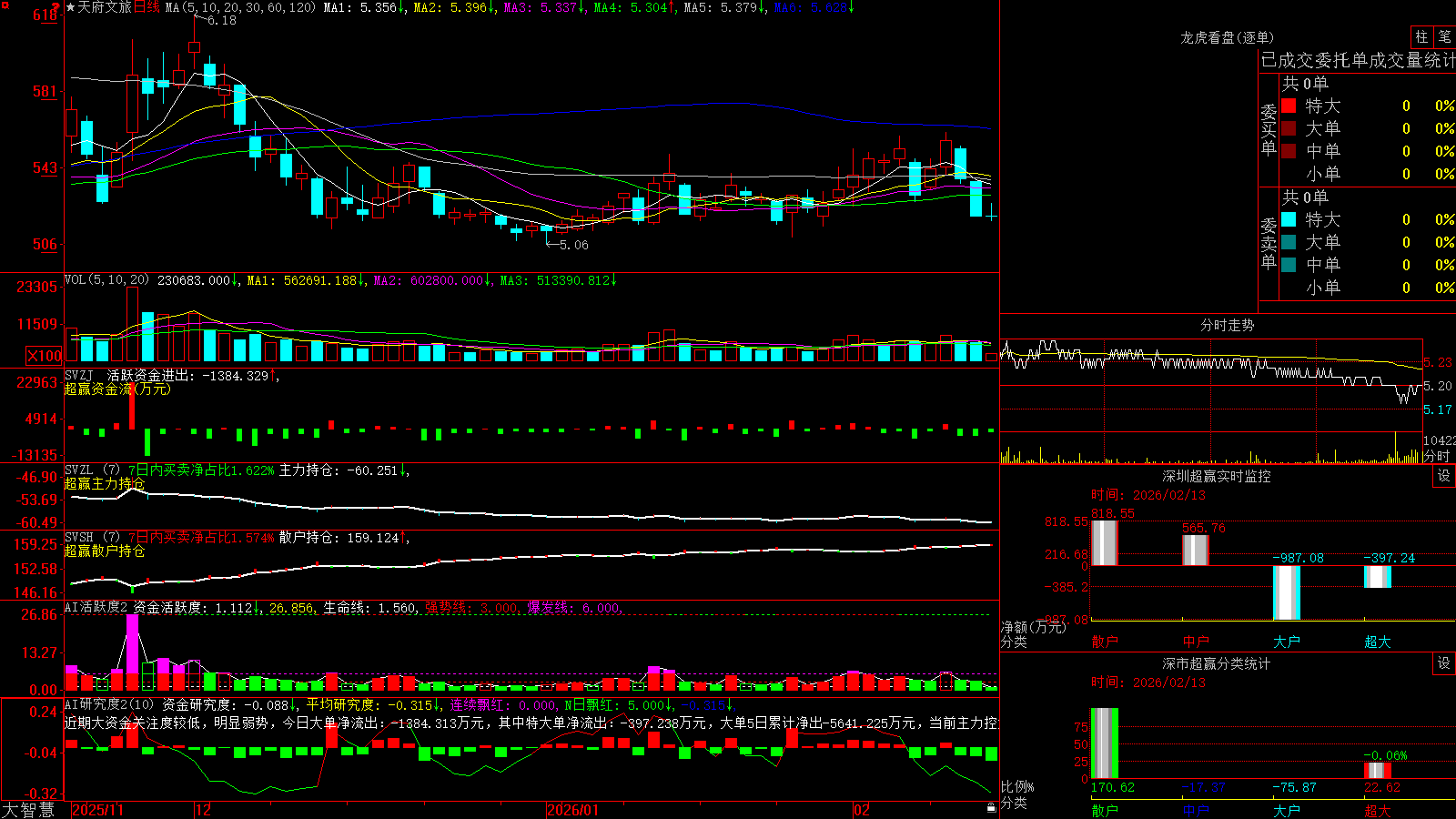
Task: Click the 散户 bar 818.55
Action: 1104,542
